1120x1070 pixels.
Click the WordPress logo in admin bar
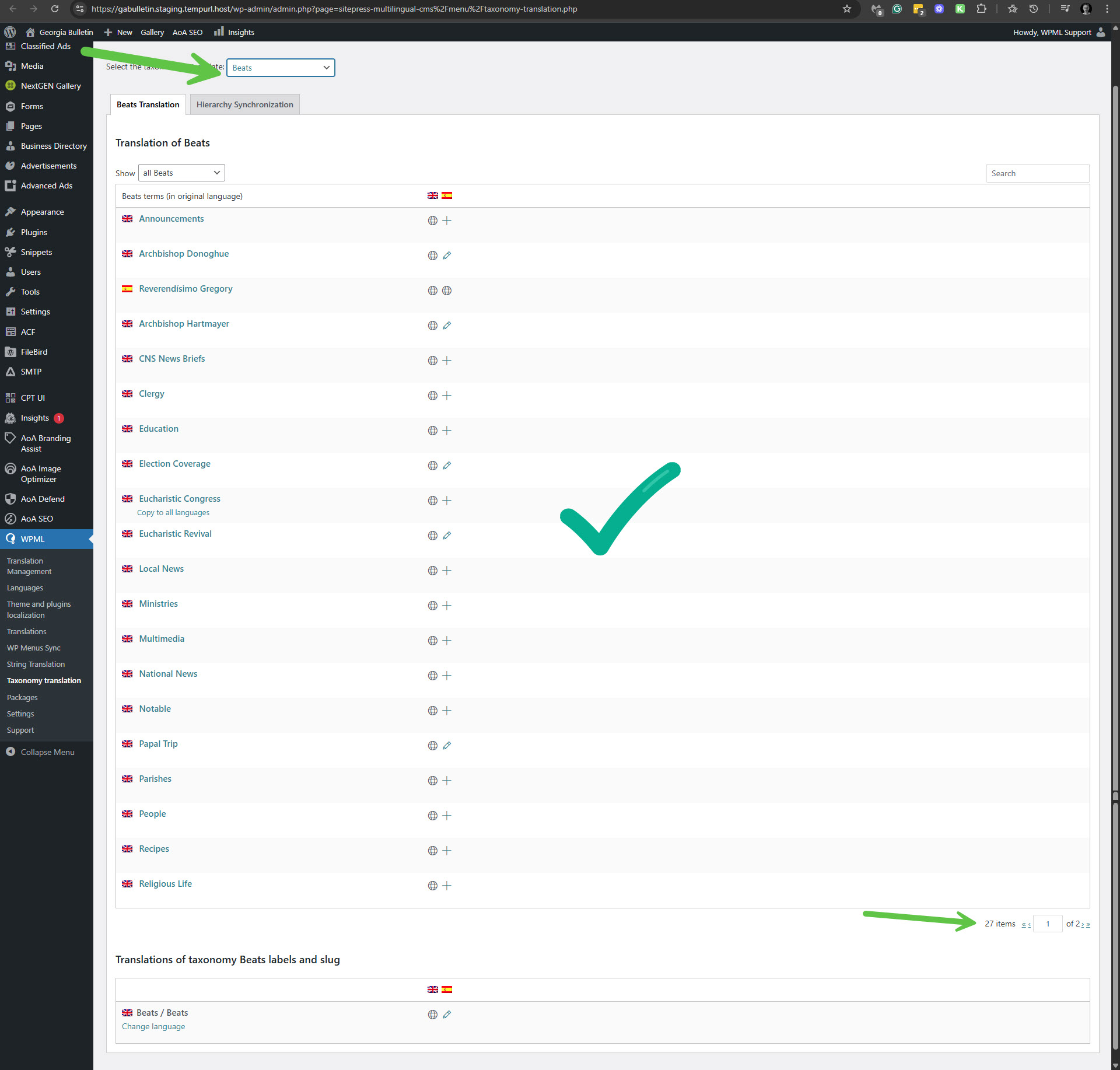pyautogui.click(x=10, y=32)
